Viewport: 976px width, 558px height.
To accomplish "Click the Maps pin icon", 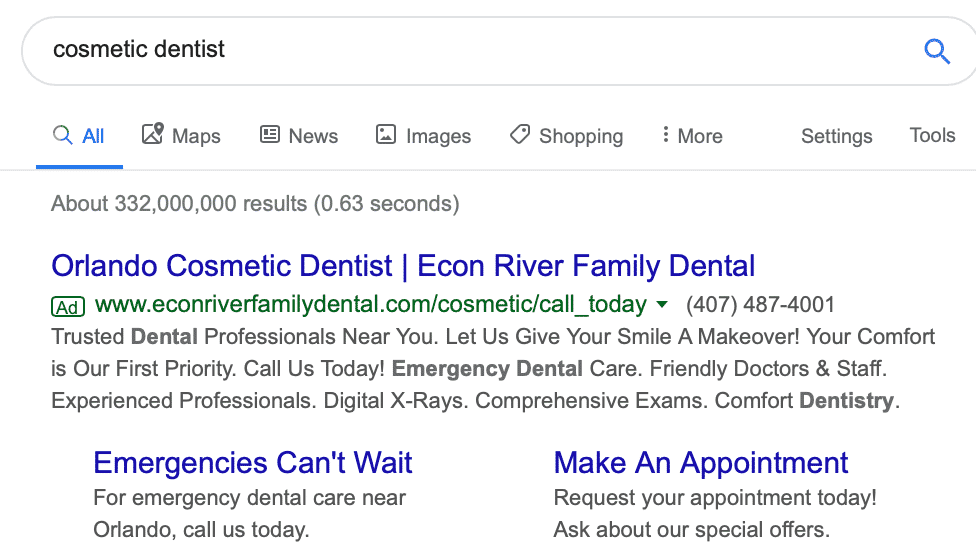I will [152, 133].
